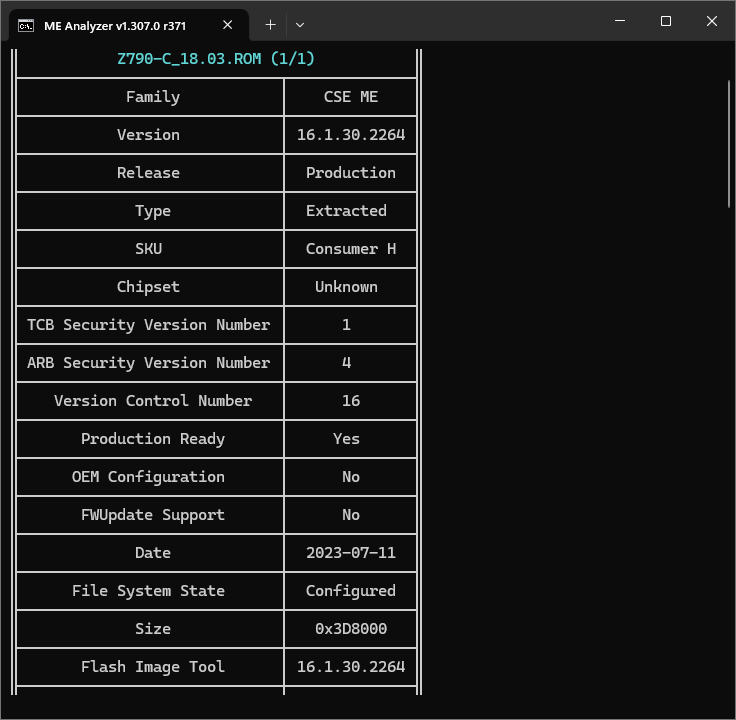The width and height of the screenshot is (736, 720).
Task: Open a new terminal tab
Action: click(270, 25)
